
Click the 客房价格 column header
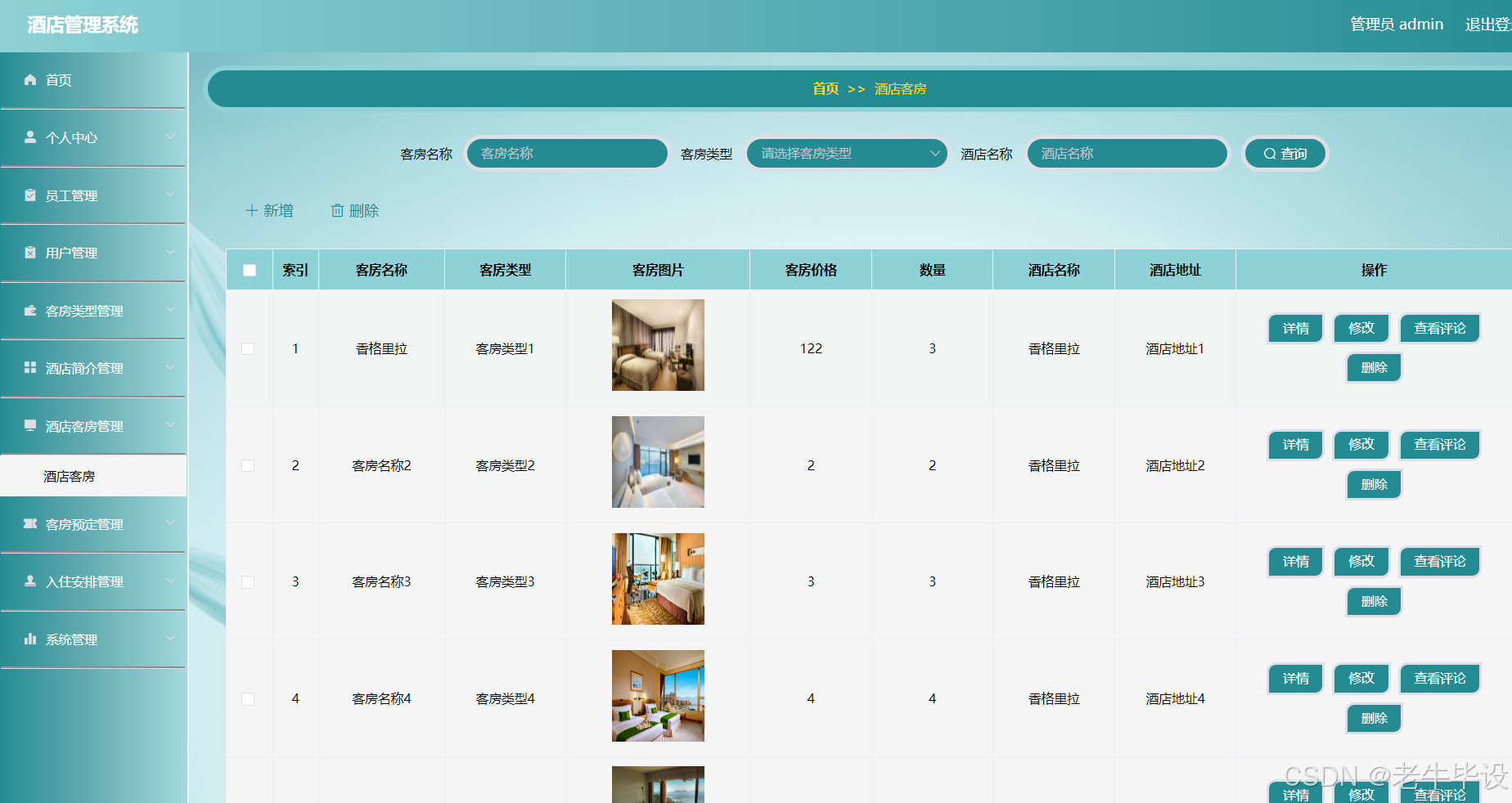tap(811, 270)
